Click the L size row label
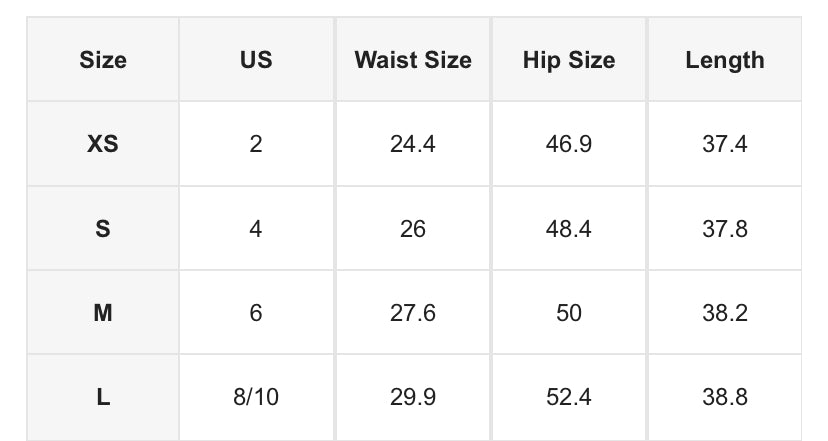The image size is (828, 441). tap(103, 397)
